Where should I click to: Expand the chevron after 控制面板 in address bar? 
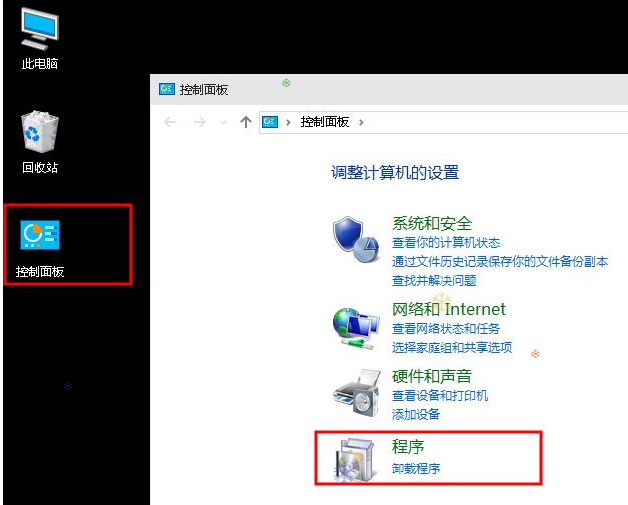pyautogui.click(x=361, y=122)
